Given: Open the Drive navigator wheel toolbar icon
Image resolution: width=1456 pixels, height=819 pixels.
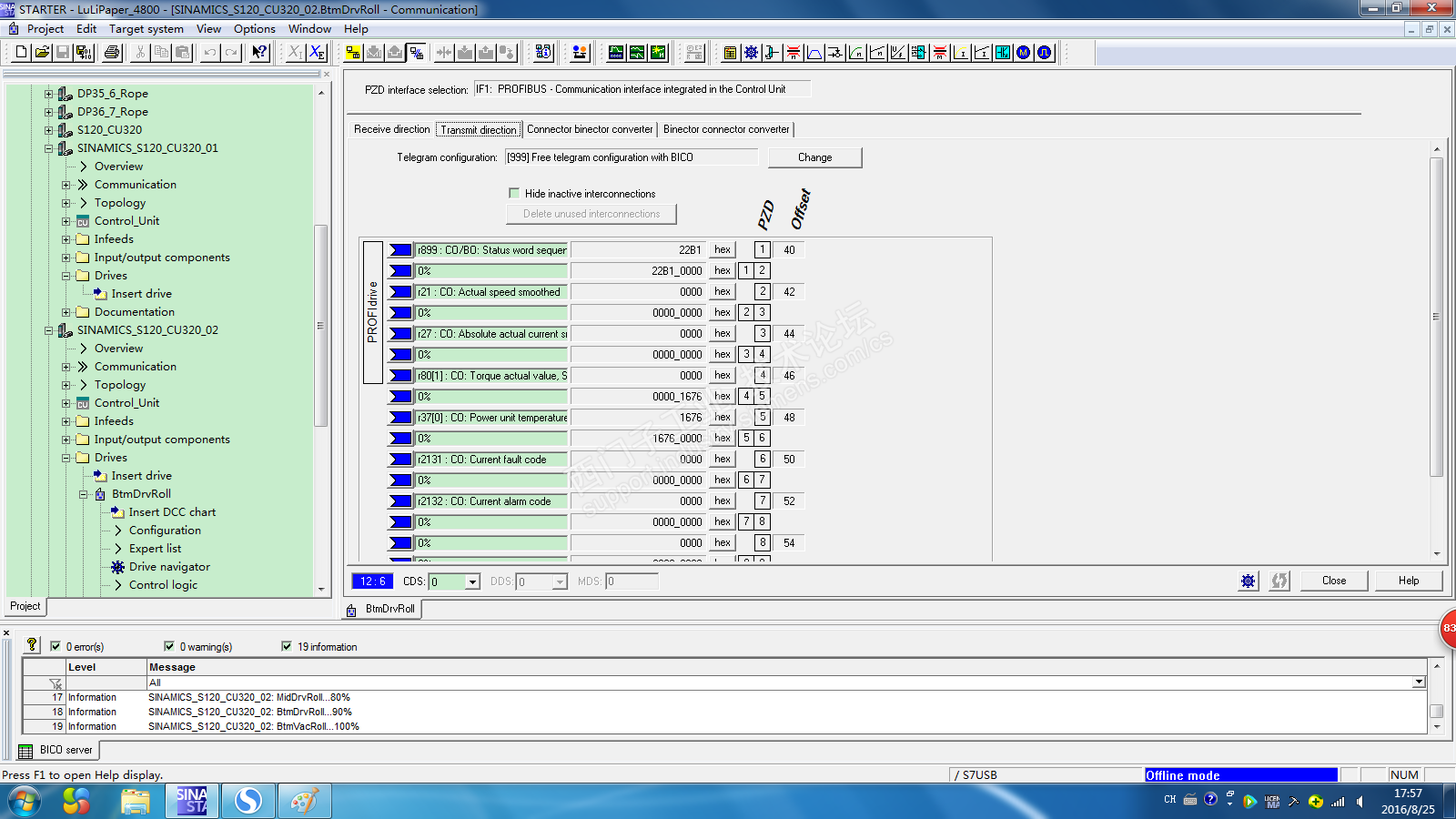Looking at the screenshot, I should point(751,53).
